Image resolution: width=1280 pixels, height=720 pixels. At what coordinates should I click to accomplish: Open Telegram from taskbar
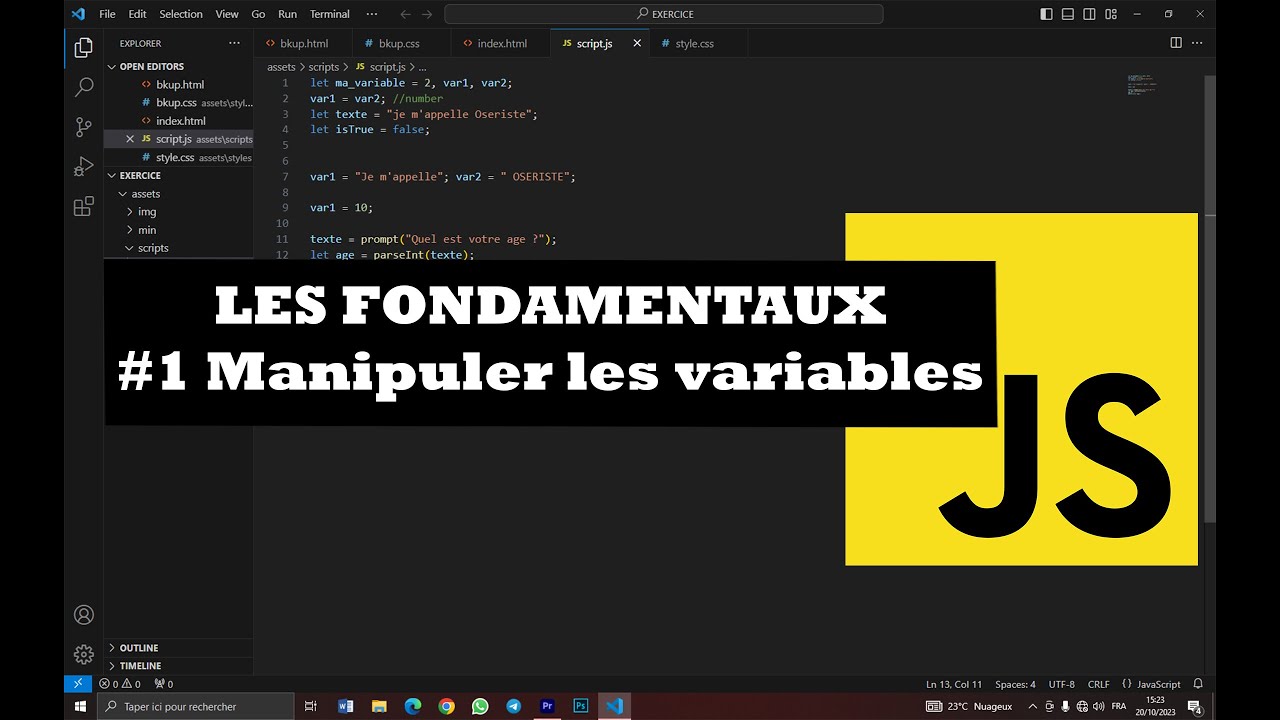pyautogui.click(x=513, y=706)
